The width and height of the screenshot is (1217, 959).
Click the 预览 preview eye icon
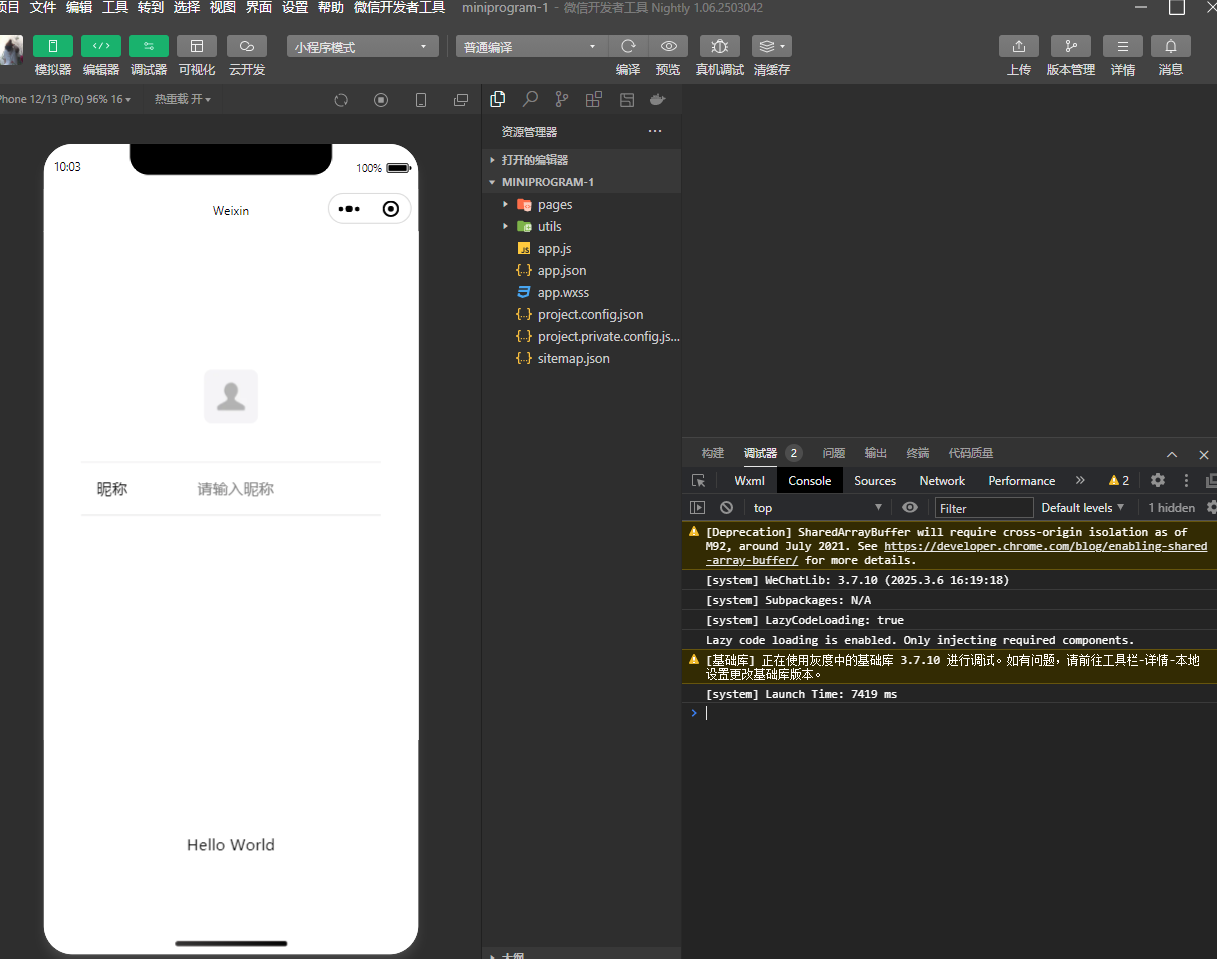pyautogui.click(x=668, y=46)
